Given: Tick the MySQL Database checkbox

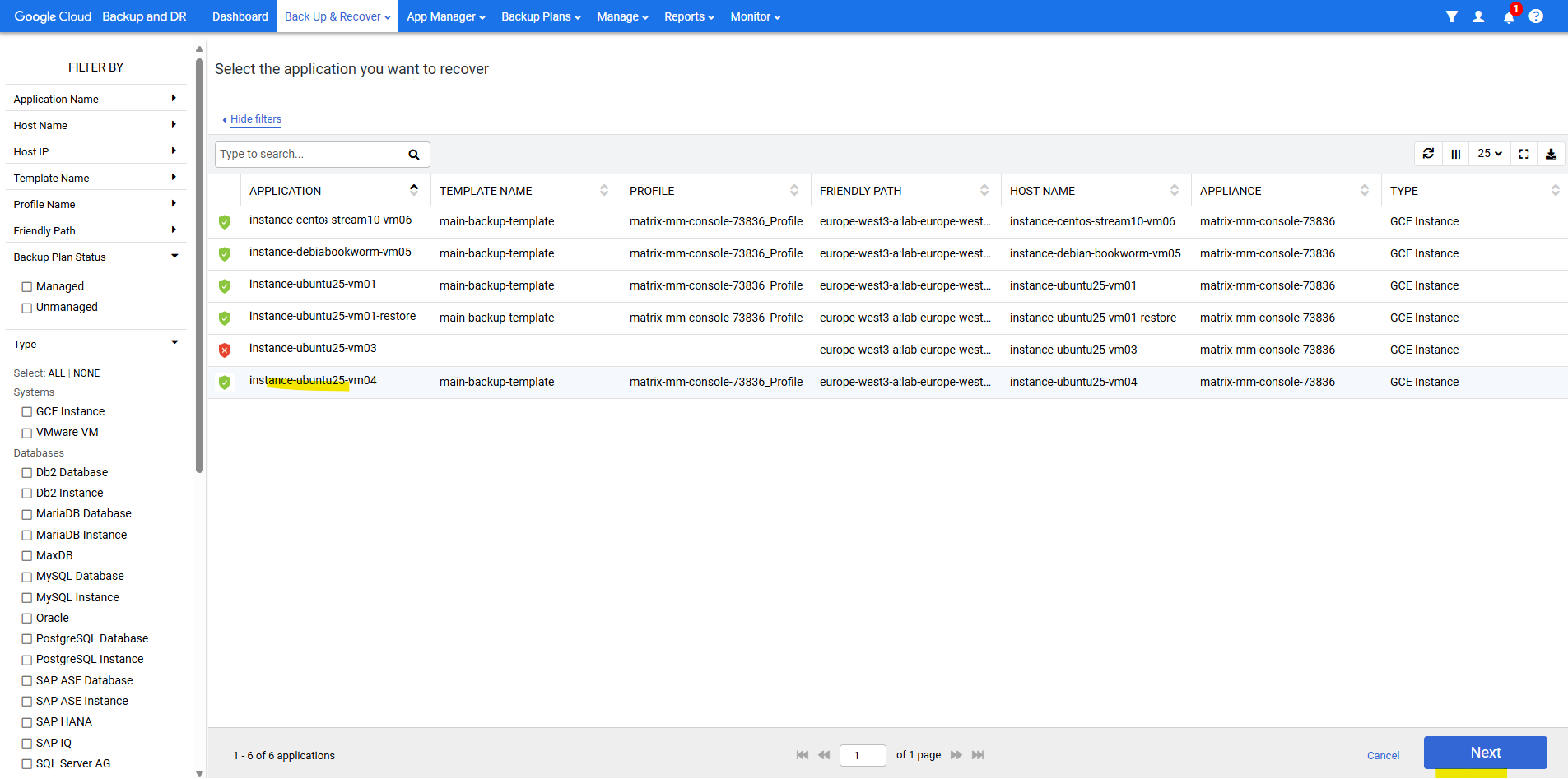Looking at the screenshot, I should click(27, 577).
